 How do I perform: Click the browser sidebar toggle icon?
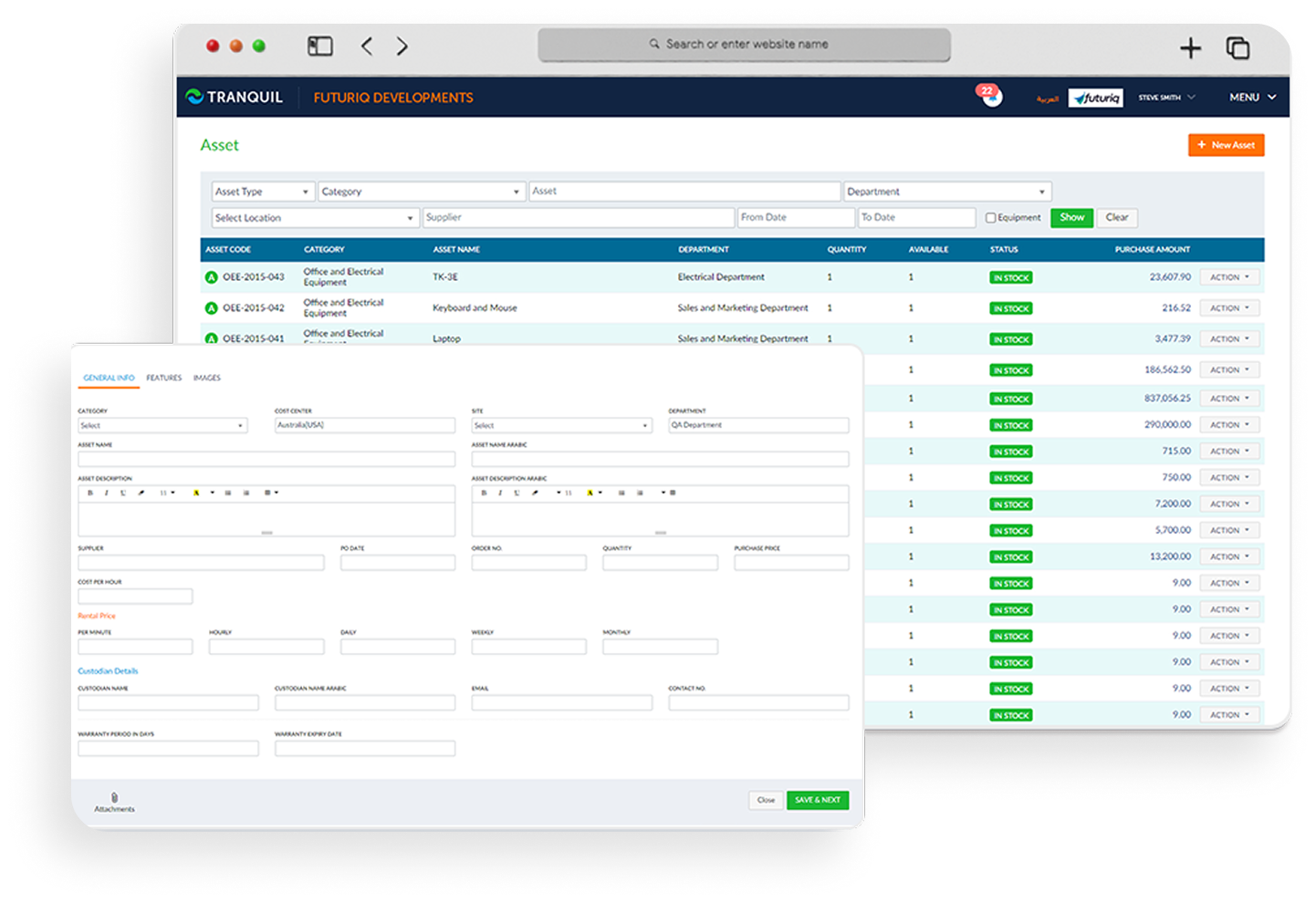click(320, 47)
